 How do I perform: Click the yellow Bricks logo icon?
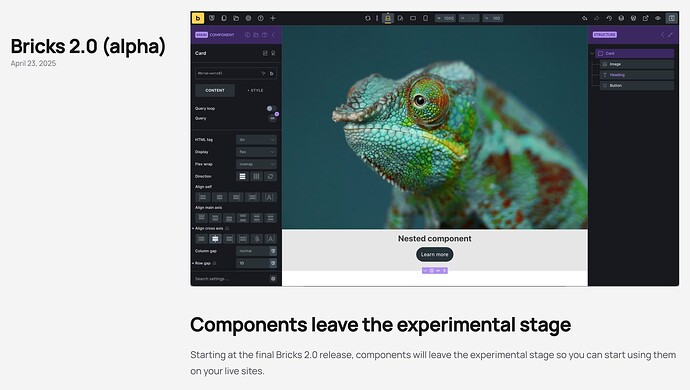[x=198, y=18]
